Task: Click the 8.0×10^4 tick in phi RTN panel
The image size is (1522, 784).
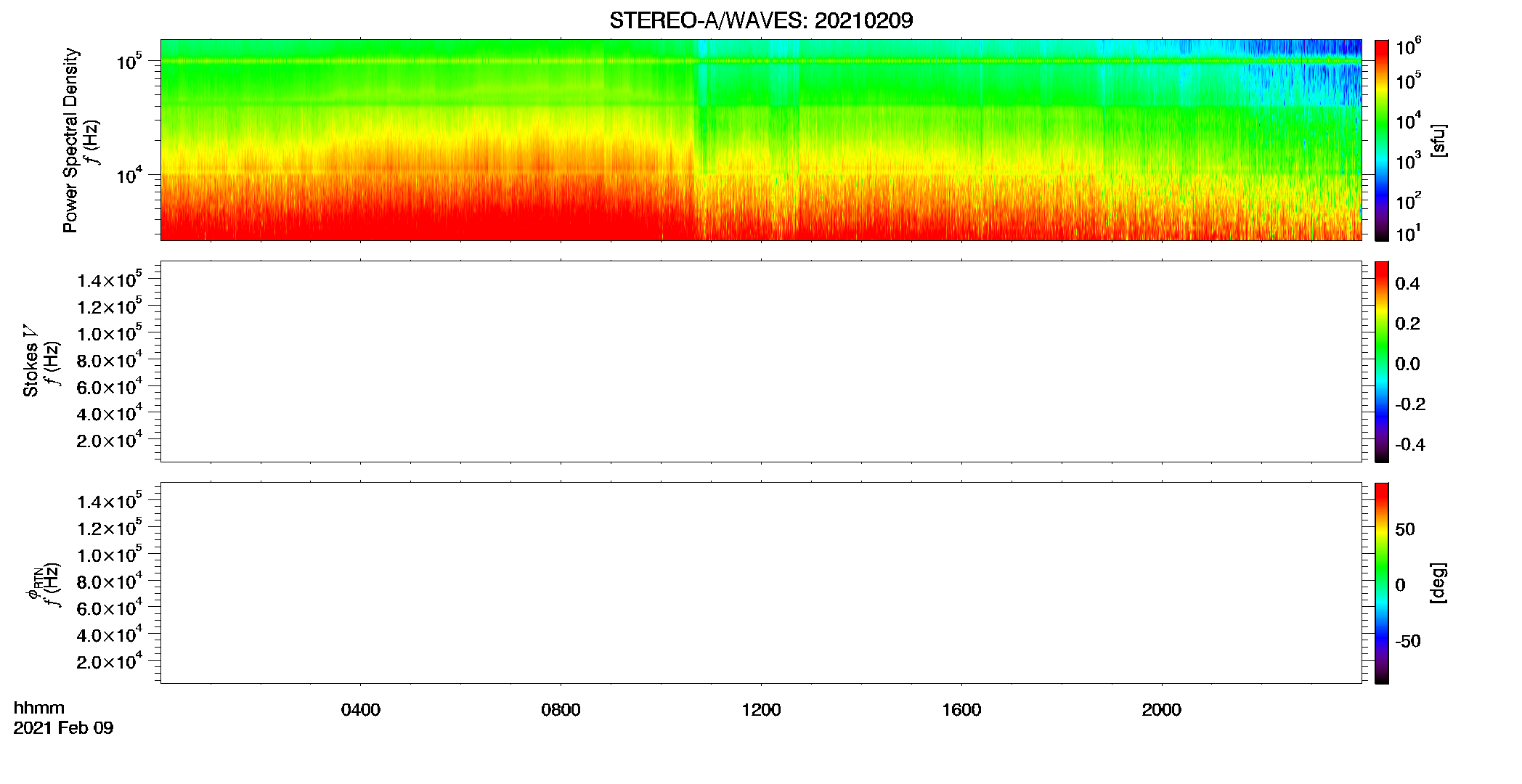Action: click(110, 580)
